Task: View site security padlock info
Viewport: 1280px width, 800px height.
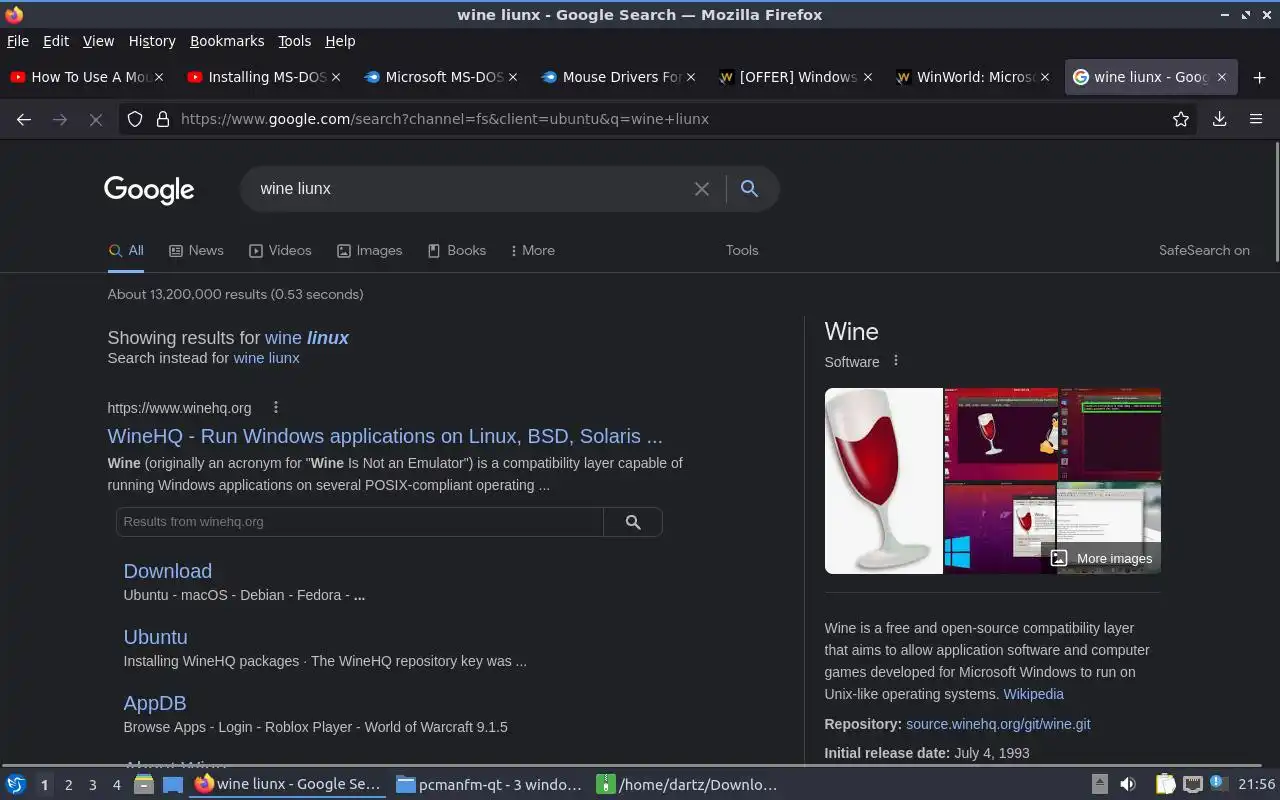Action: pyautogui.click(x=162, y=119)
